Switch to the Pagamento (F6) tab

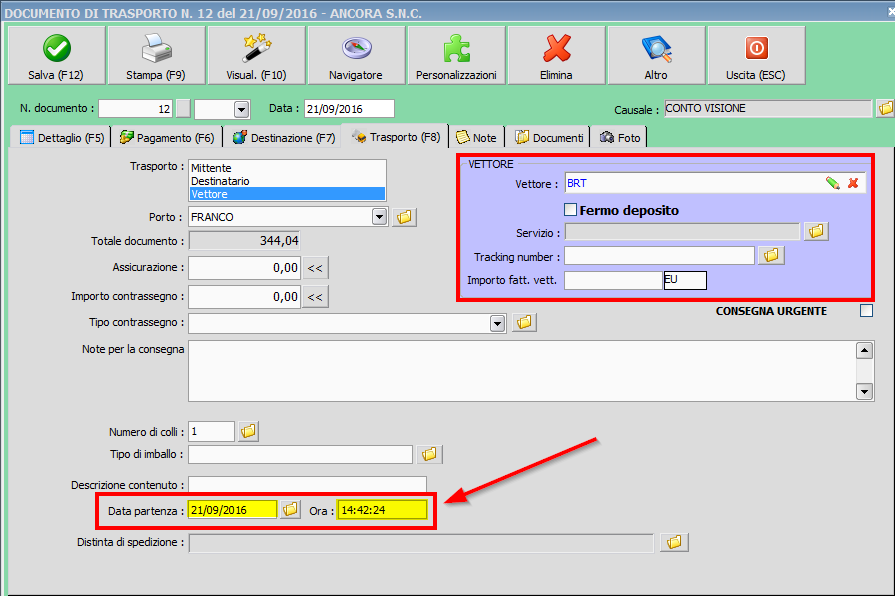pyautogui.click(x=166, y=137)
